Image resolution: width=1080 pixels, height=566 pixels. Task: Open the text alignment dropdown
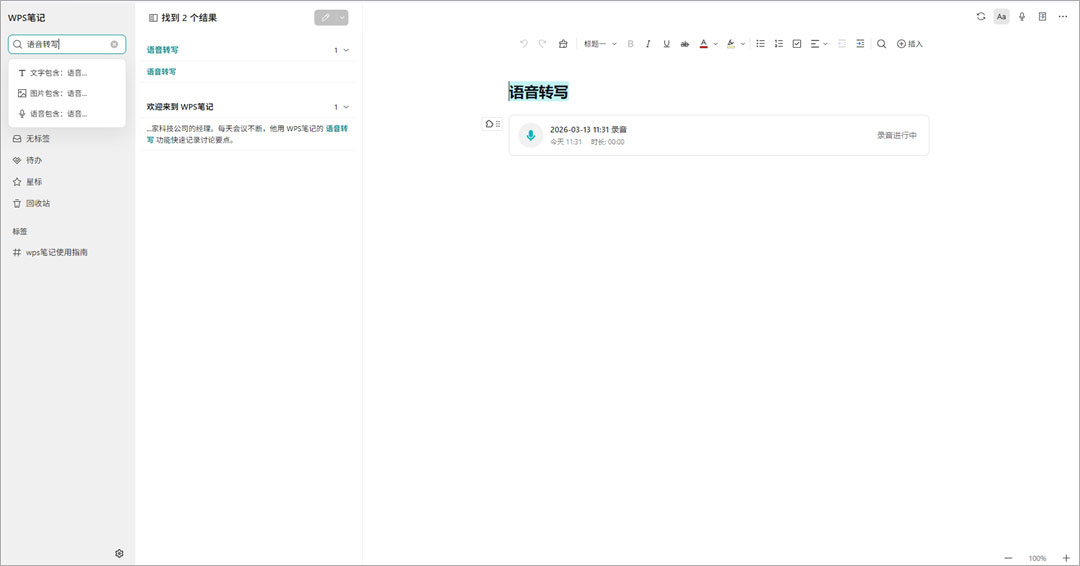point(818,43)
